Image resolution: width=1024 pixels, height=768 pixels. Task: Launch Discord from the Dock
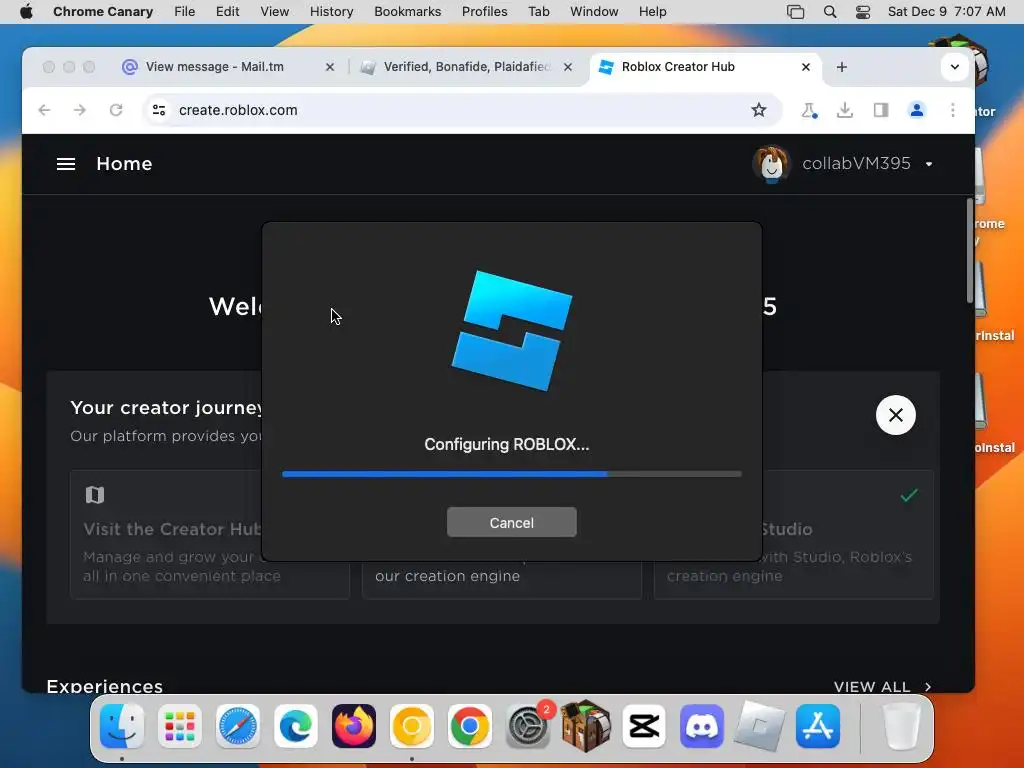pos(702,726)
